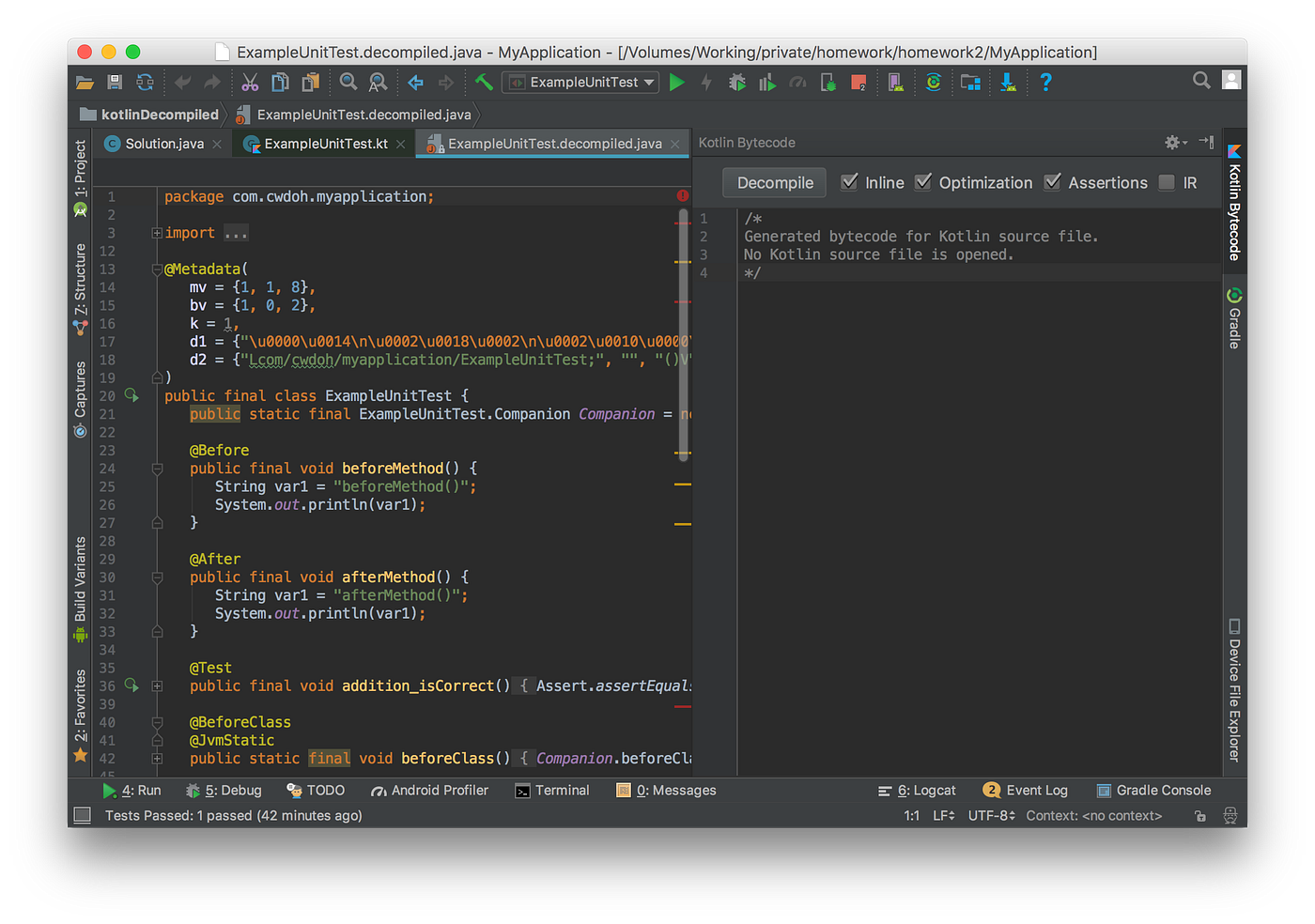Click the Decompile button
This screenshot has width=1315, height=924.
(774, 182)
